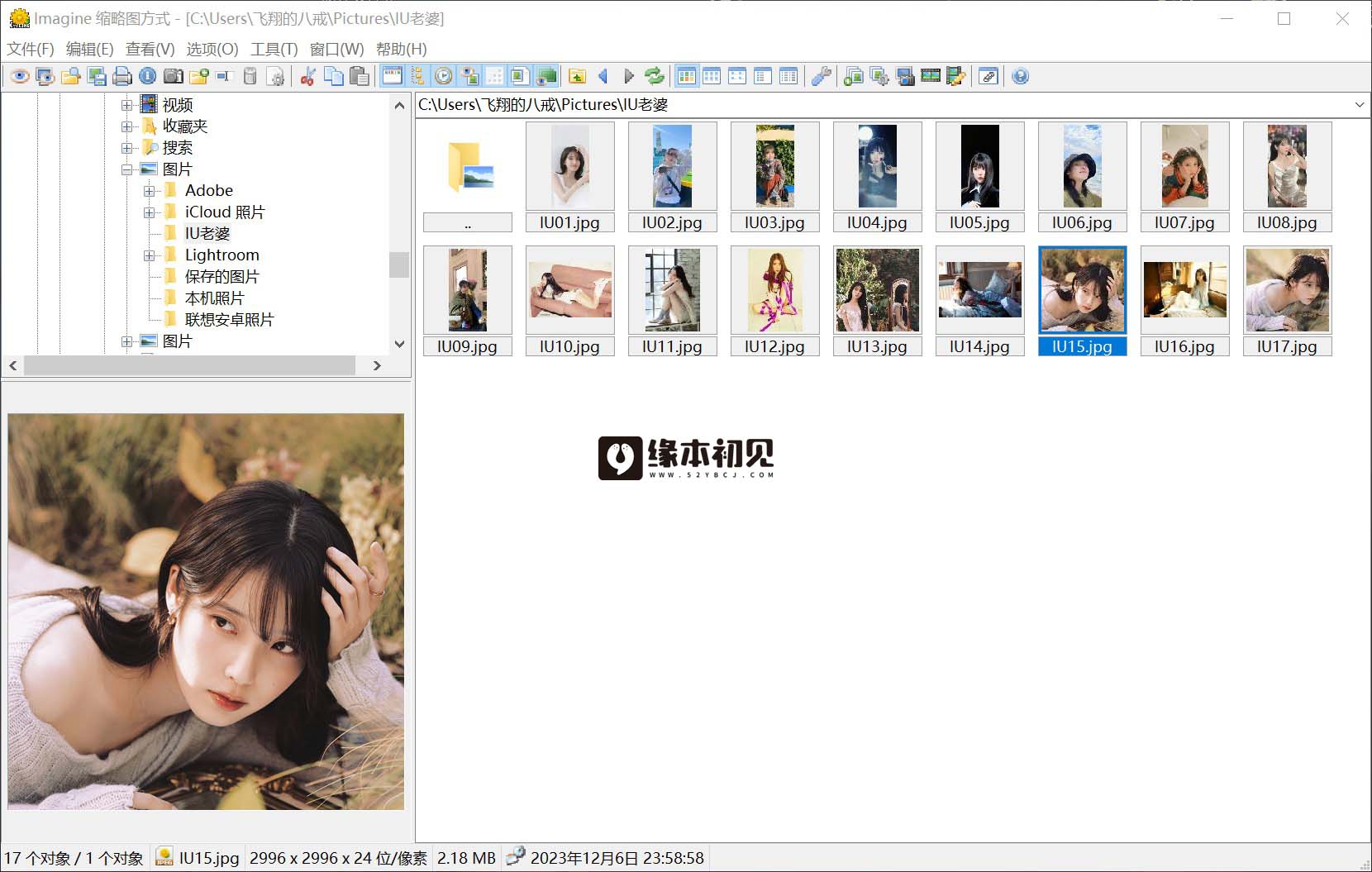The width and height of the screenshot is (1372, 872).
Task: Switch to small icons view mode
Action: (x=737, y=77)
